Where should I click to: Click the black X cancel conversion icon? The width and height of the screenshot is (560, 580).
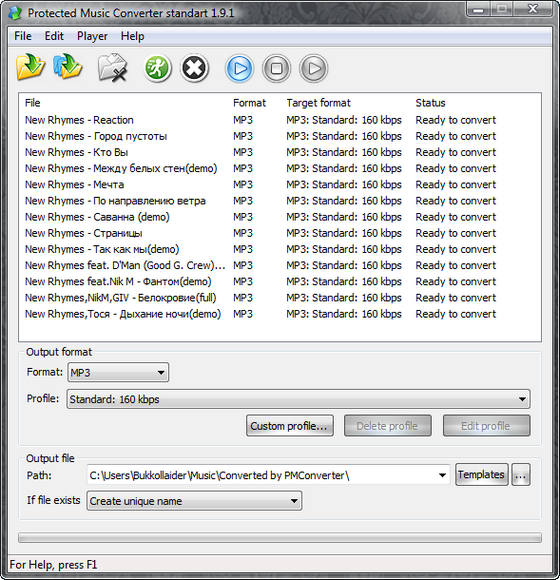(195, 68)
